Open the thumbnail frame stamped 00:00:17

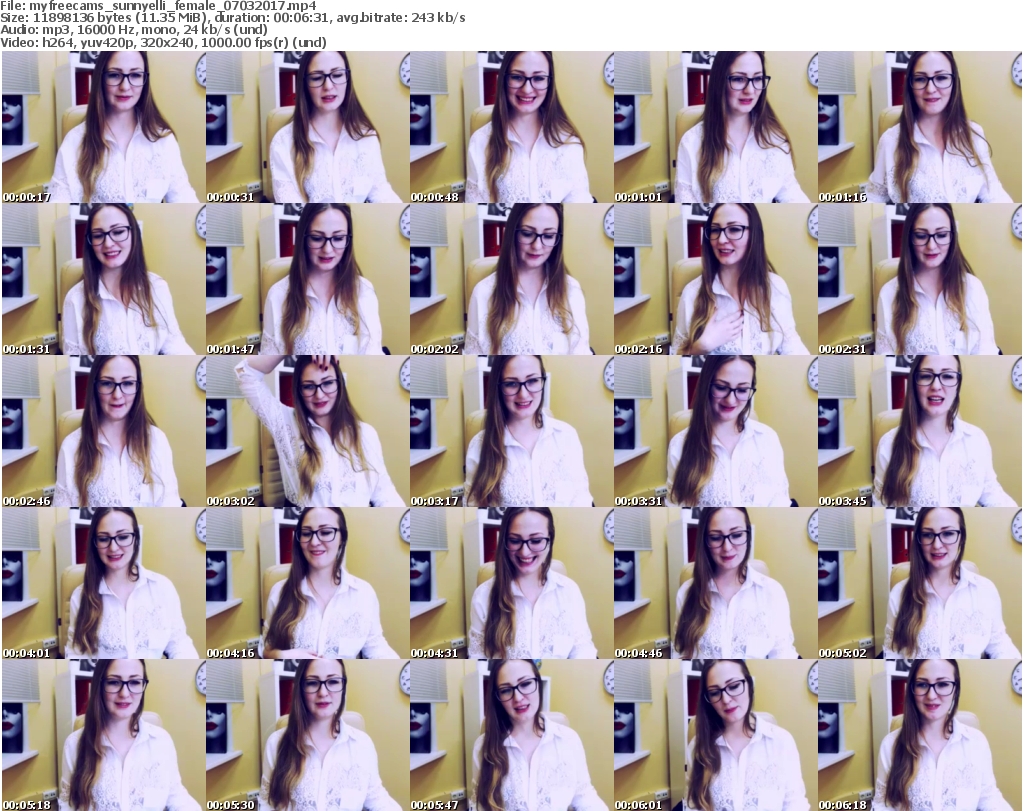(x=103, y=127)
